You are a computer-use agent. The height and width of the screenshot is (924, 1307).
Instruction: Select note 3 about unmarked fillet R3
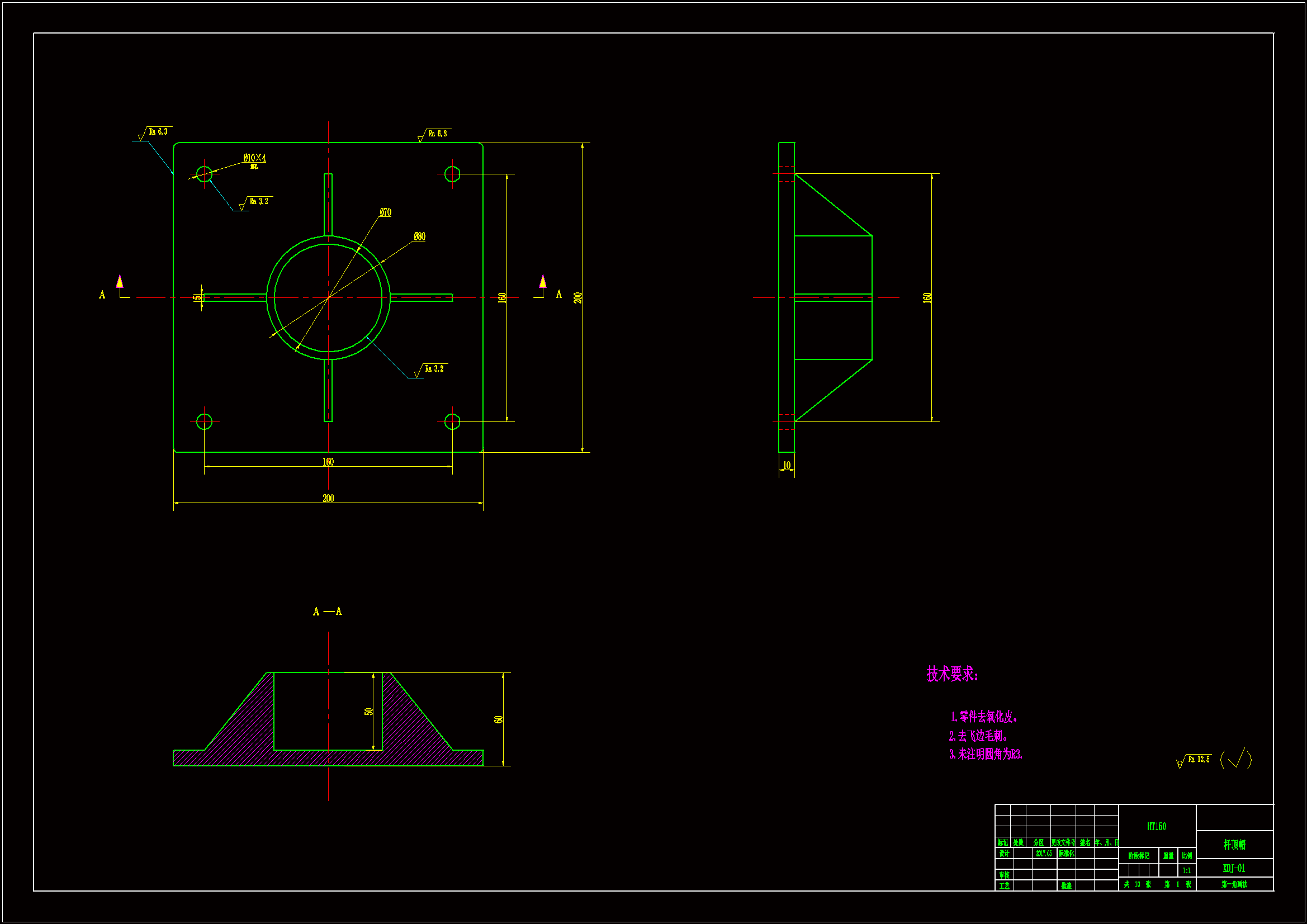(986, 754)
